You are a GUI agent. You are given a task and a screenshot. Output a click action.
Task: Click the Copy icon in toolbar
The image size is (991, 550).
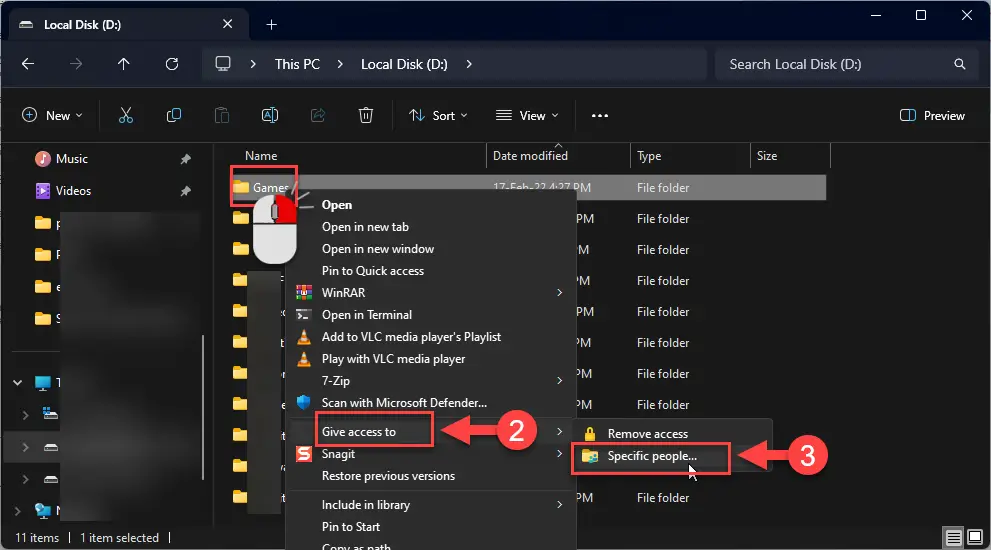[174, 115]
